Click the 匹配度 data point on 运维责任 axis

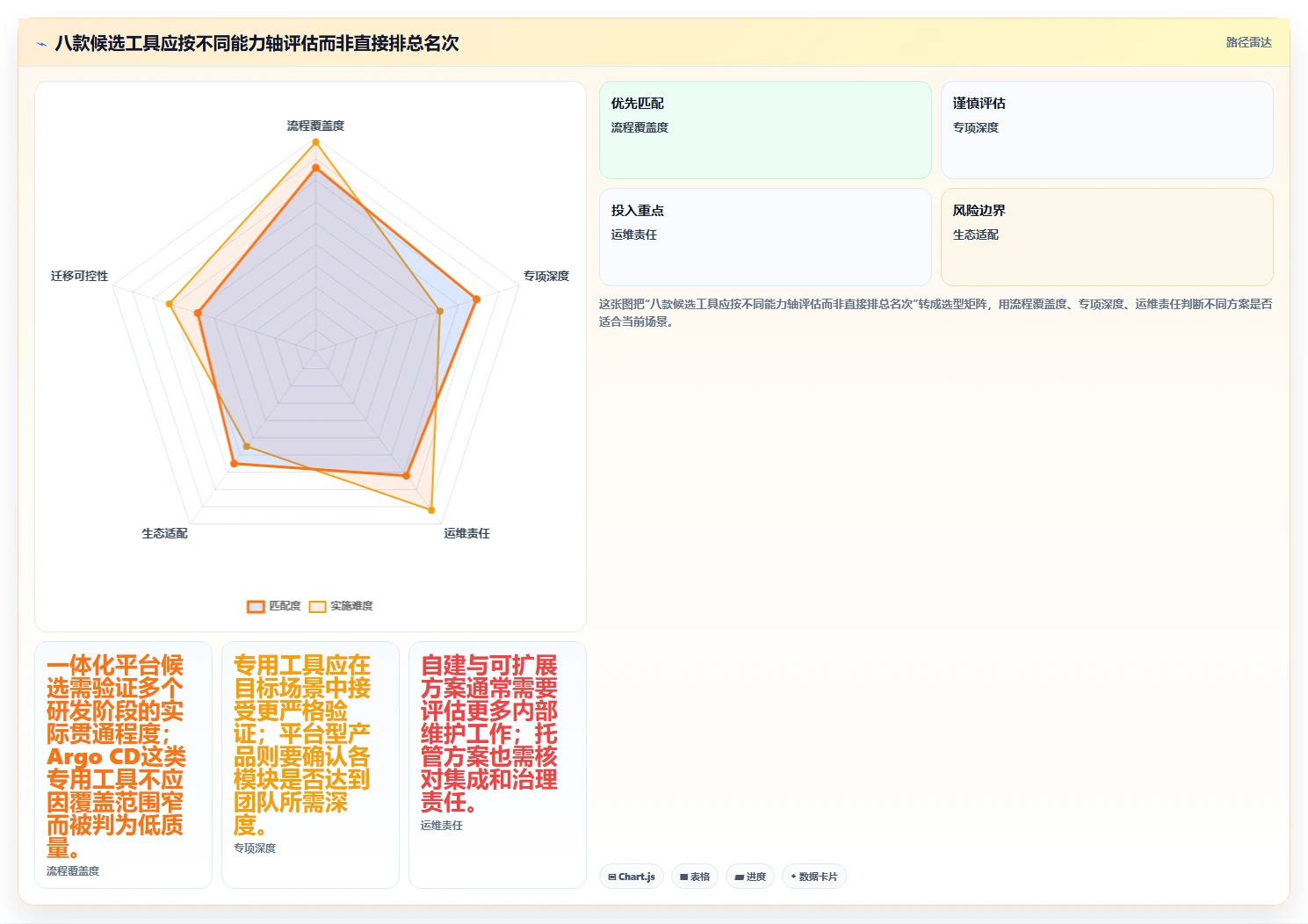pos(406,476)
